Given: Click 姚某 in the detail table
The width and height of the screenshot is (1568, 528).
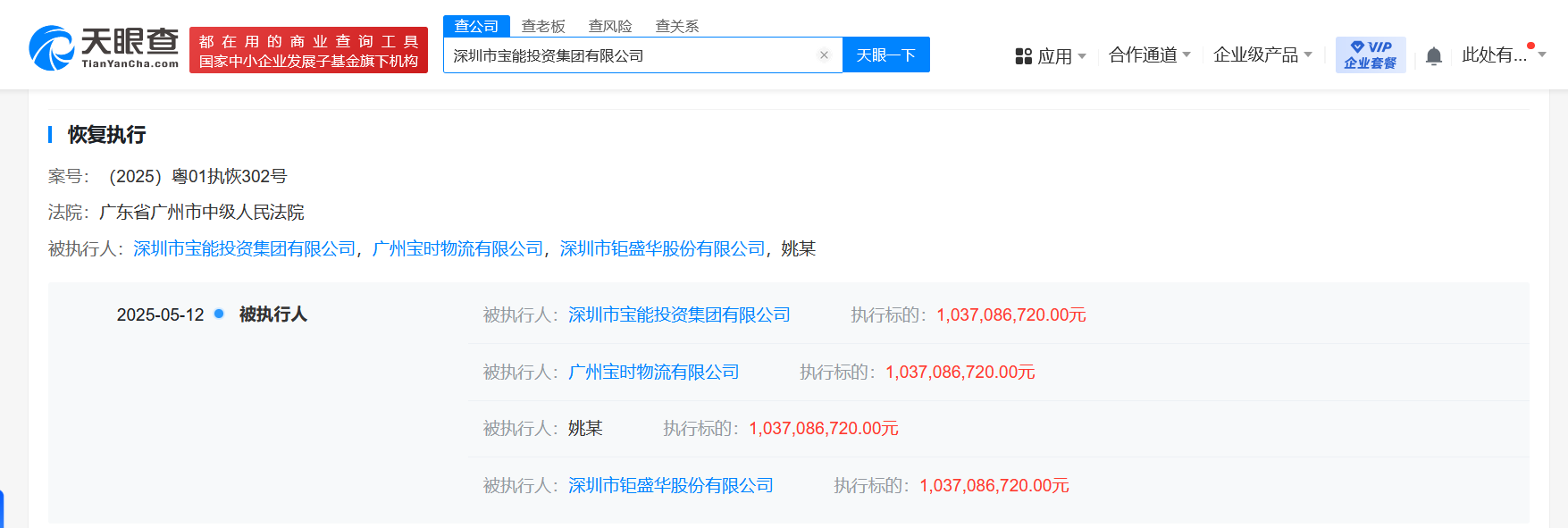Looking at the screenshot, I should [x=585, y=428].
